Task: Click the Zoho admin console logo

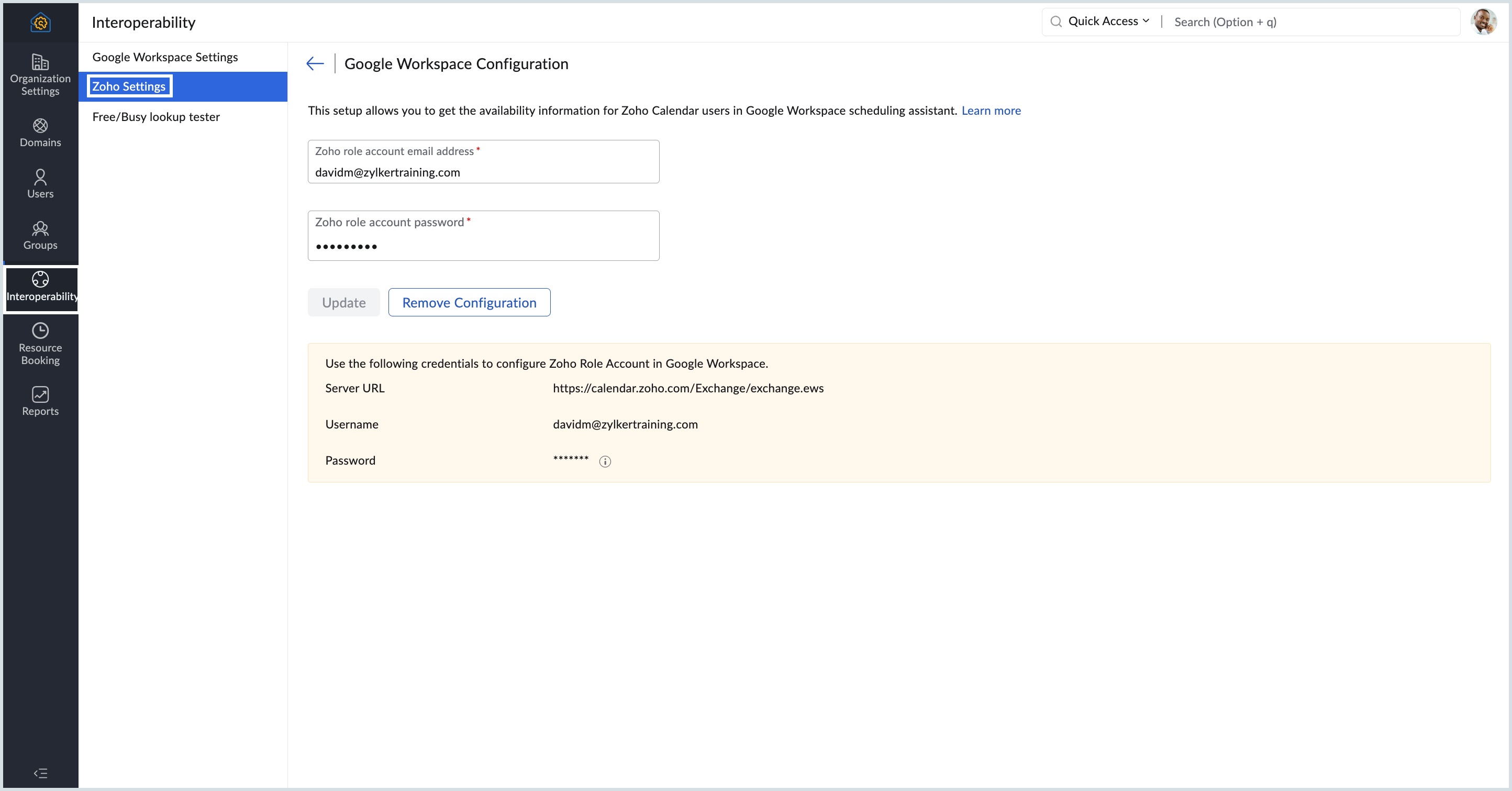Action: [x=40, y=23]
